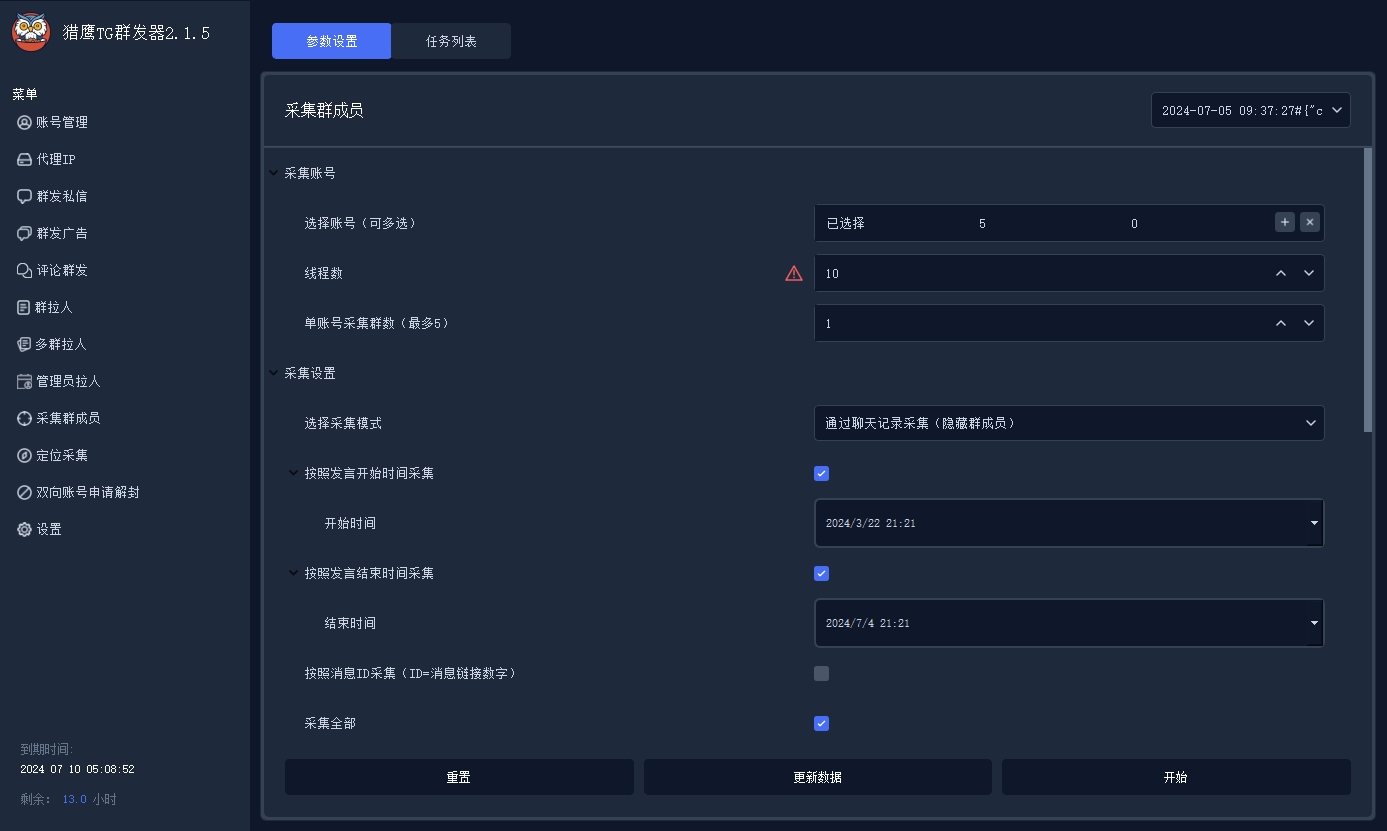Increase 线程数 with up arrow
Viewport: 1387px width, 831px height.
click(1281, 273)
